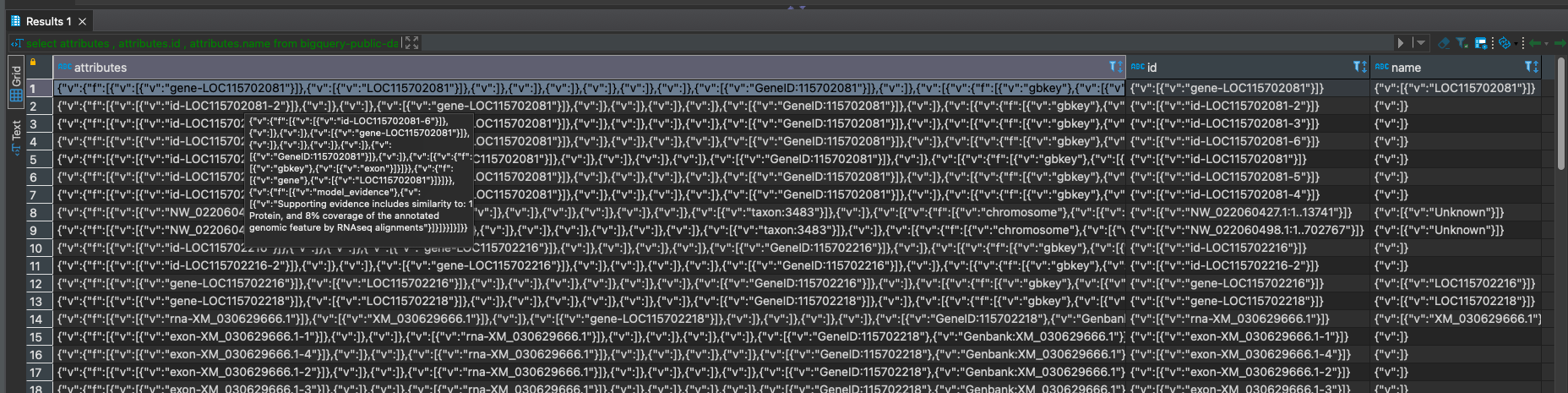Image resolution: width=1568 pixels, height=393 pixels.
Task: Select the id column header
Action: tap(1248, 67)
